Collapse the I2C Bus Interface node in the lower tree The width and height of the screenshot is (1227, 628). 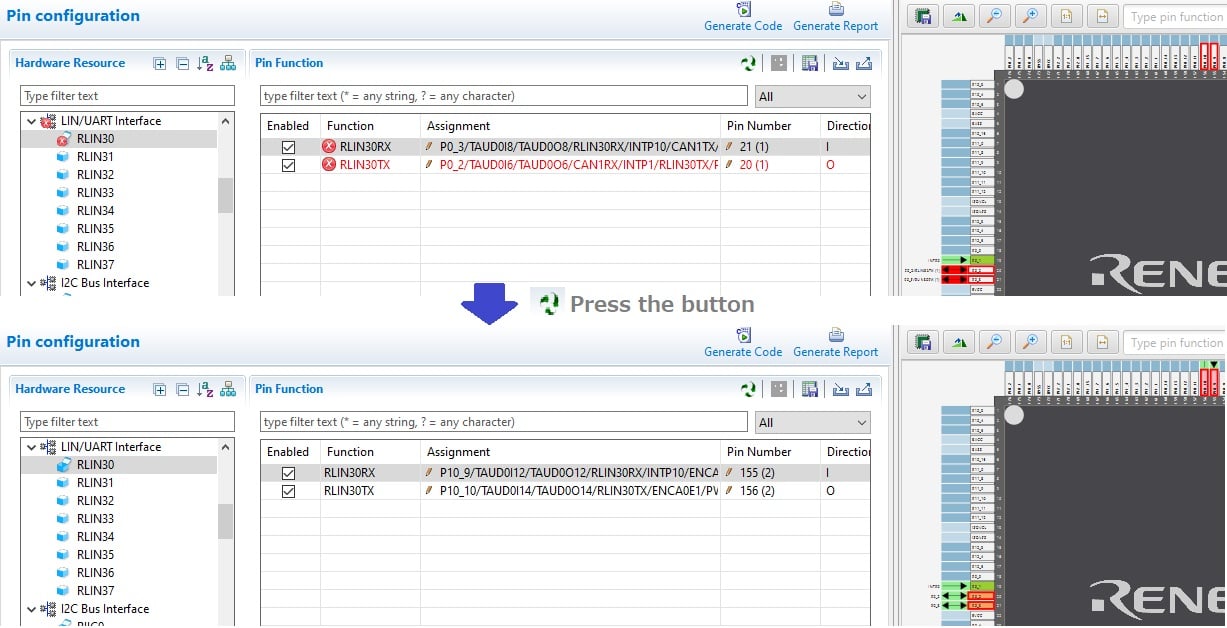(31, 609)
